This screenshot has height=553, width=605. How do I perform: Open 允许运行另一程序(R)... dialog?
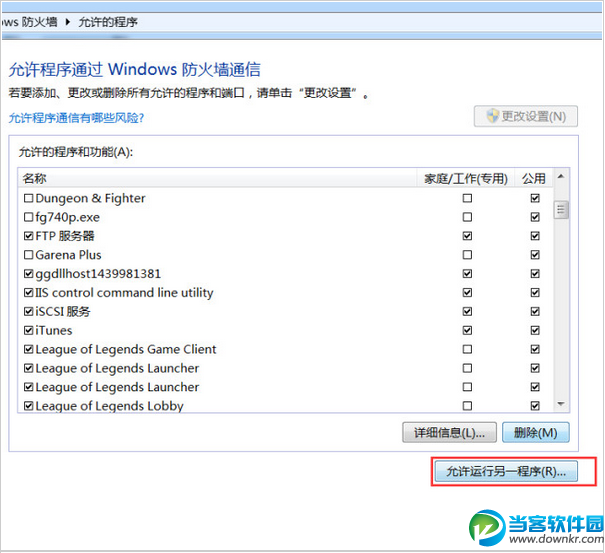(506, 471)
